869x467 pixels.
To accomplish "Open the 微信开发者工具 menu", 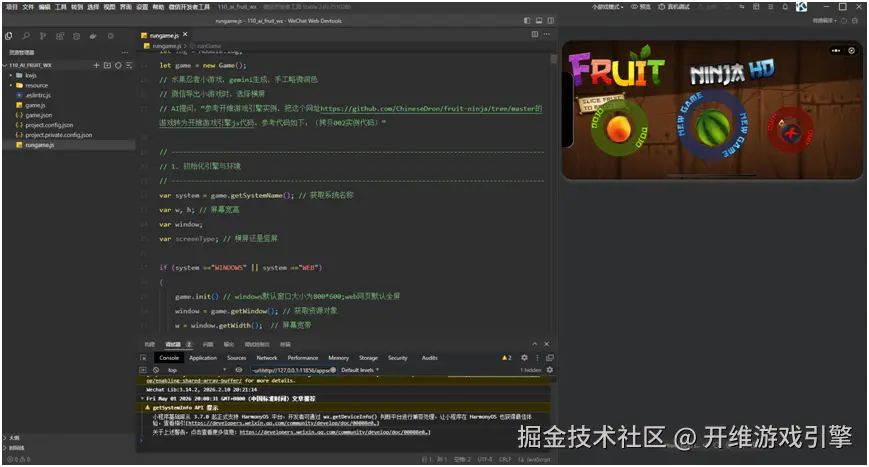I will point(189,7).
